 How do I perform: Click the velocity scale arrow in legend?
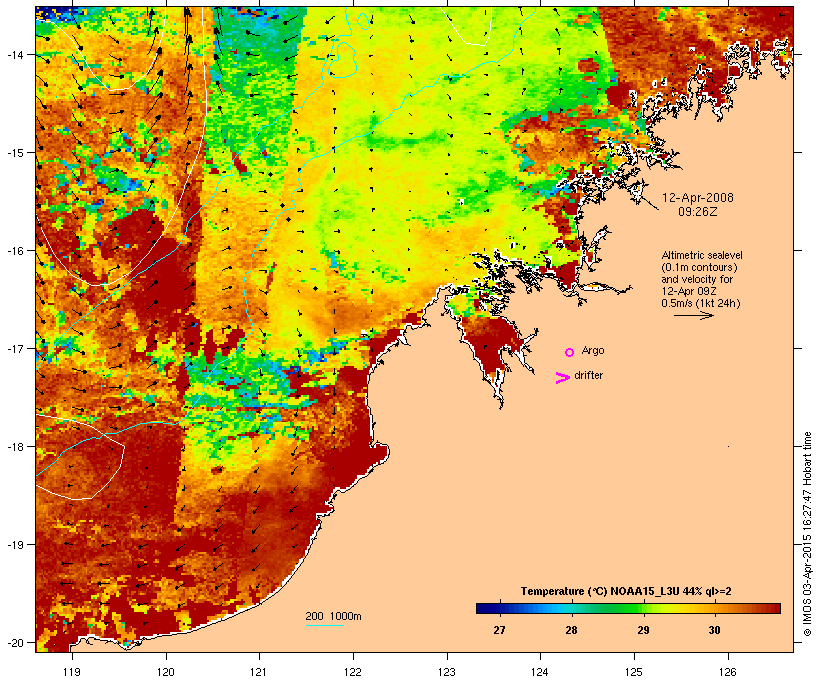tap(693, 315)
